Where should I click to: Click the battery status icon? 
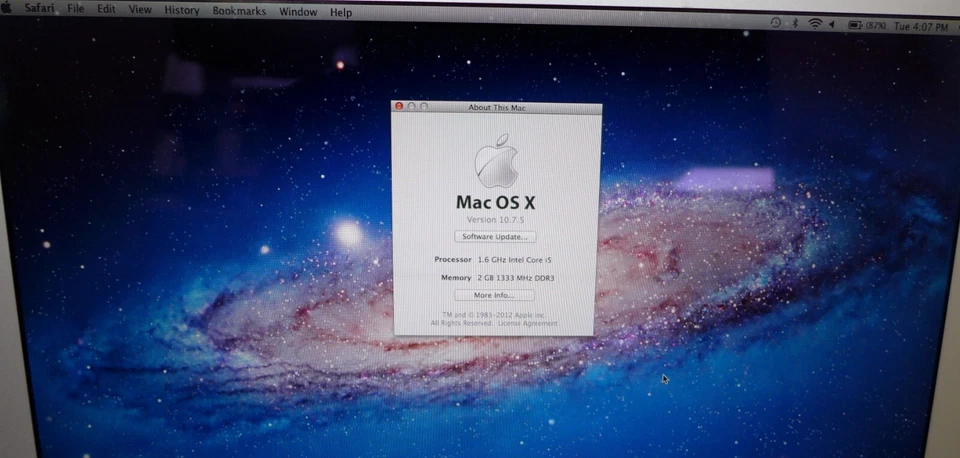(855, 25)
